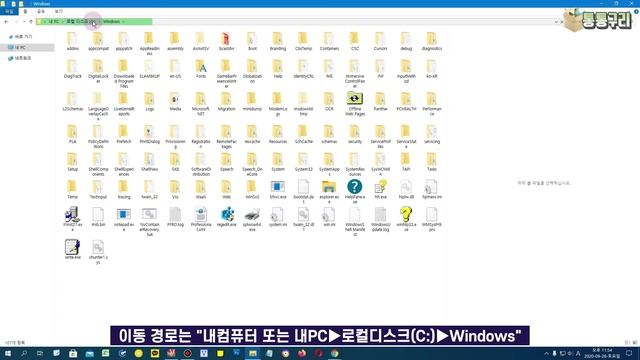
Task: Open the recent locations dropdown arrow
Action: pyautogui.click(x=24, y=22)
